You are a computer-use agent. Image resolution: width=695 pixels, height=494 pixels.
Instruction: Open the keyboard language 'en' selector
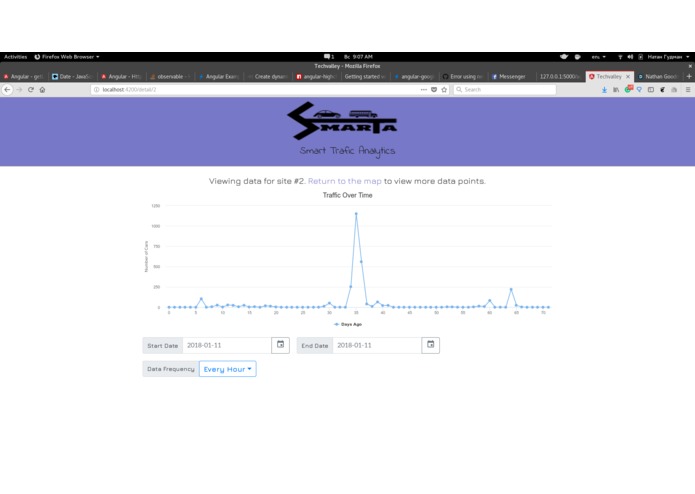(598, 57)
